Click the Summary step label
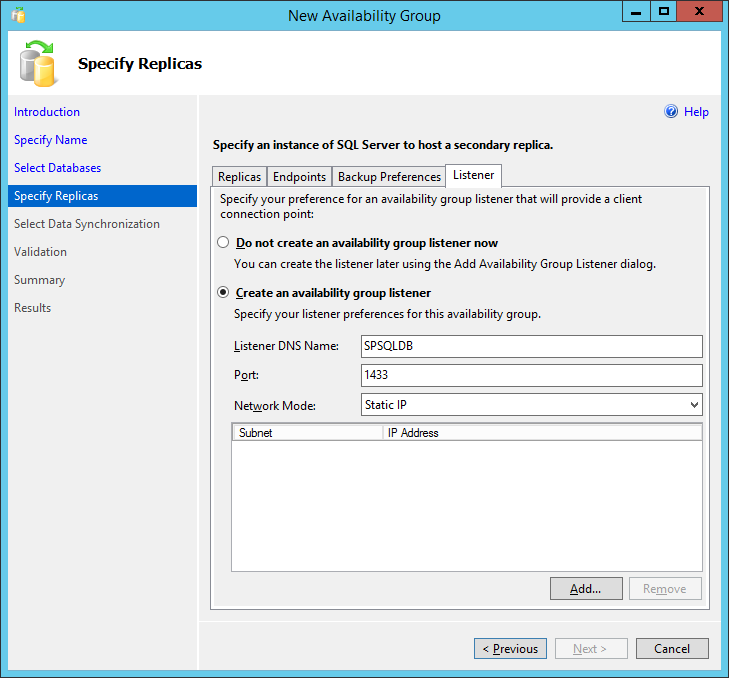The height and width of the screenshot is (678, 729). tap(39, 279)
